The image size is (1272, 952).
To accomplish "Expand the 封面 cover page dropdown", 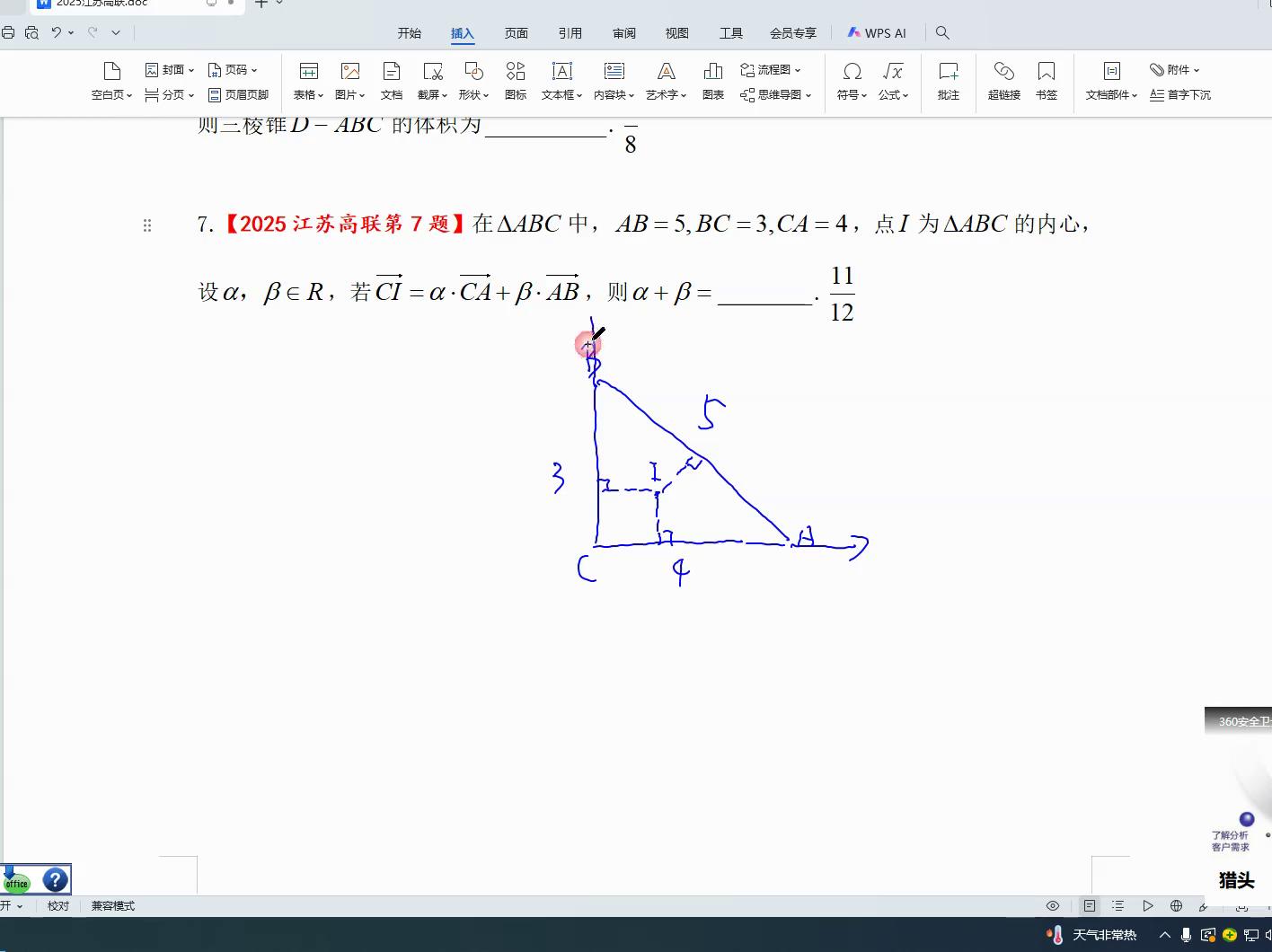I will point(170,69).
